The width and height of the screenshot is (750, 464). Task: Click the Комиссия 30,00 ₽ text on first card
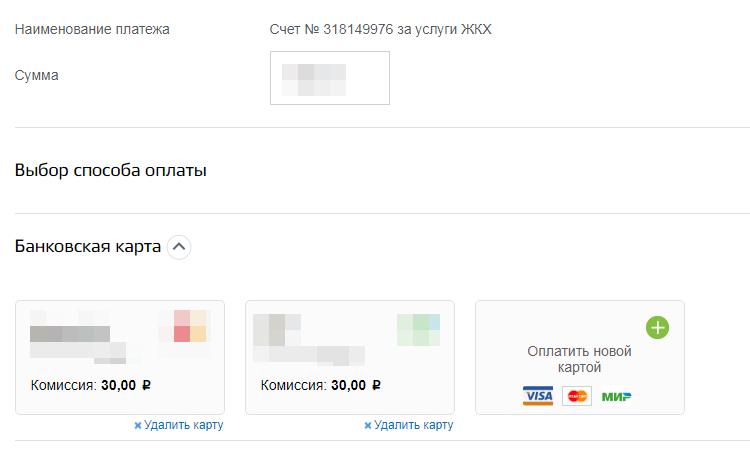coord(91,385)
